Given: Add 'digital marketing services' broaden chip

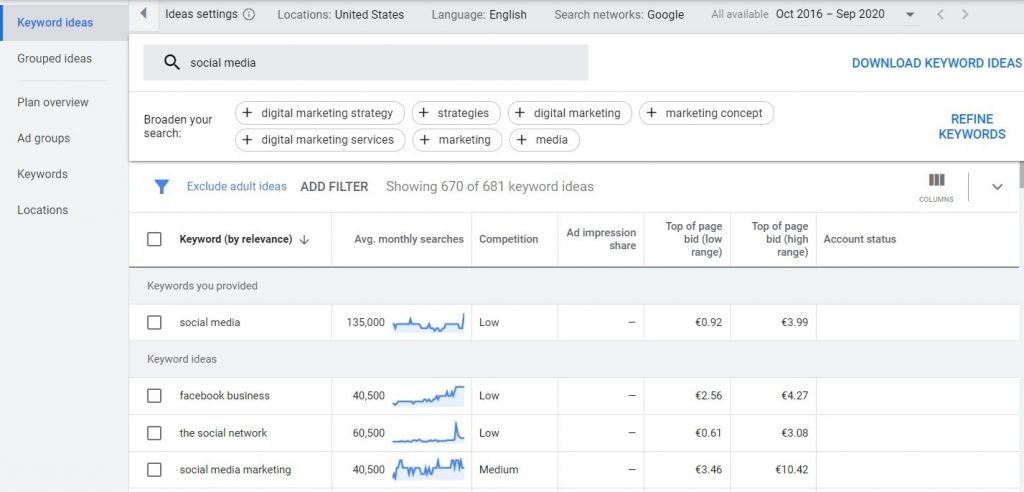Looking at the screenshot, I should point(320,140).
